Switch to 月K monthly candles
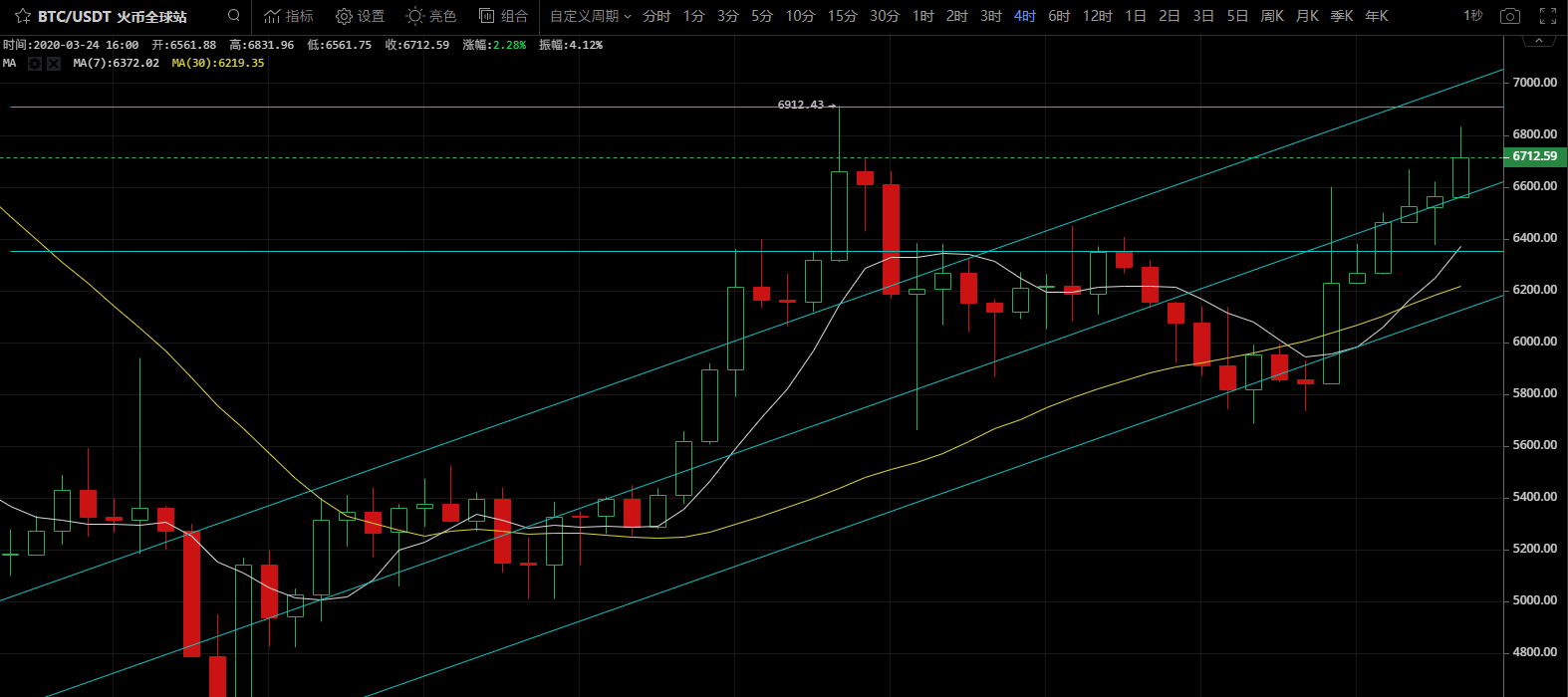The height and width of the screenshot is (697, 1568). pos(1307,16)
